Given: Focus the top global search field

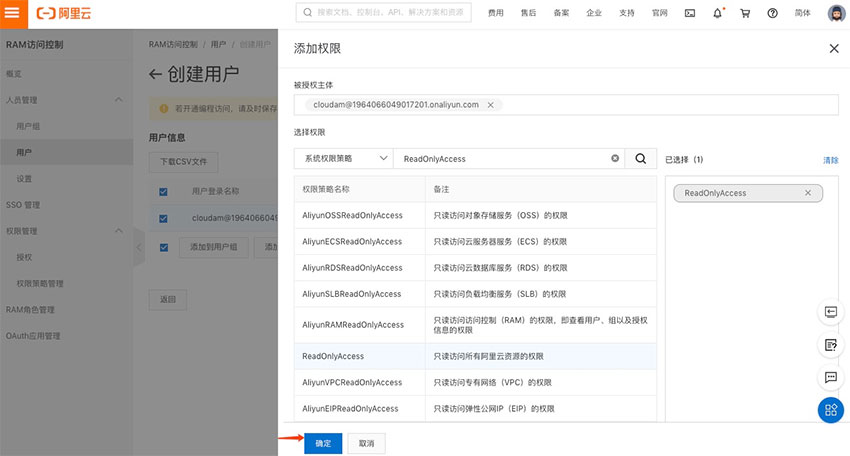Looking at the screenshot, I should pyautogui.click(x=383, y=12).
